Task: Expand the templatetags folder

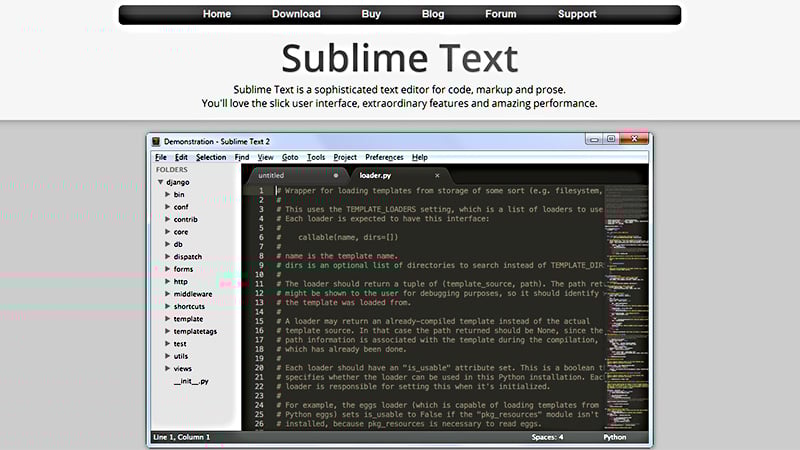Action: [x=168, y=331]
